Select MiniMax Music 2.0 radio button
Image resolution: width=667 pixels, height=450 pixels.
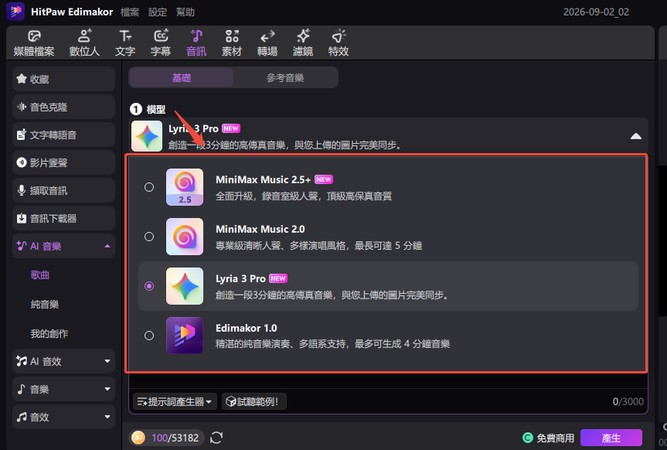tap(149, 236)
